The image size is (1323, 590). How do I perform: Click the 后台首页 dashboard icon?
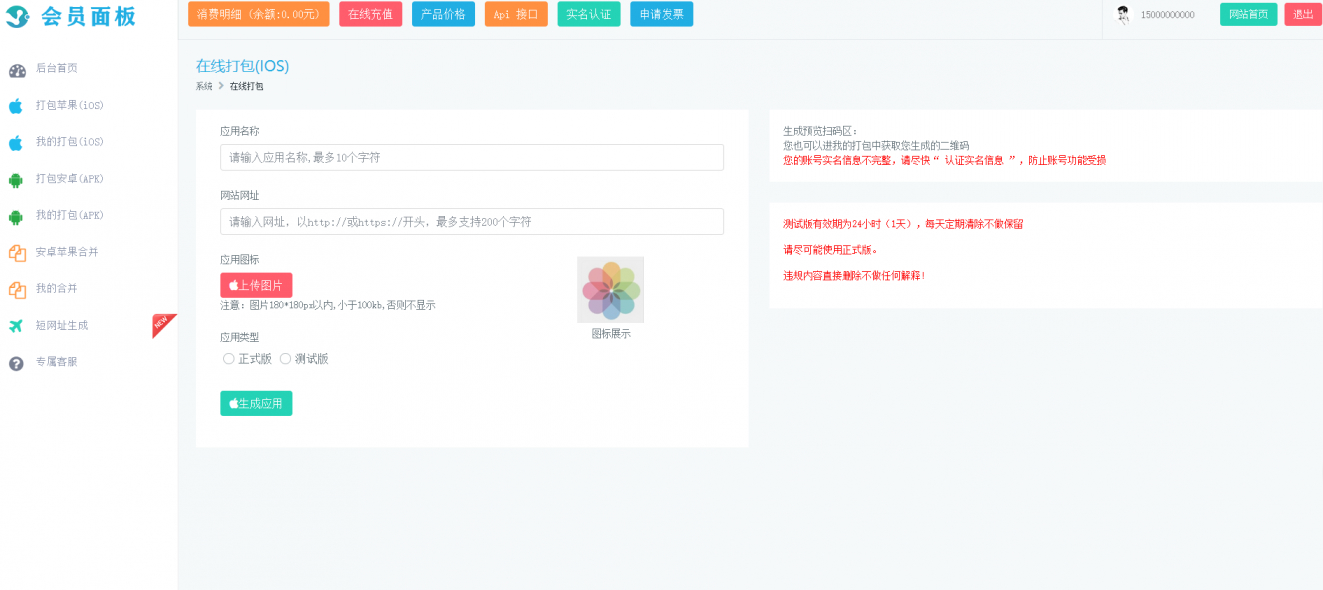click(x=14, y=69)
